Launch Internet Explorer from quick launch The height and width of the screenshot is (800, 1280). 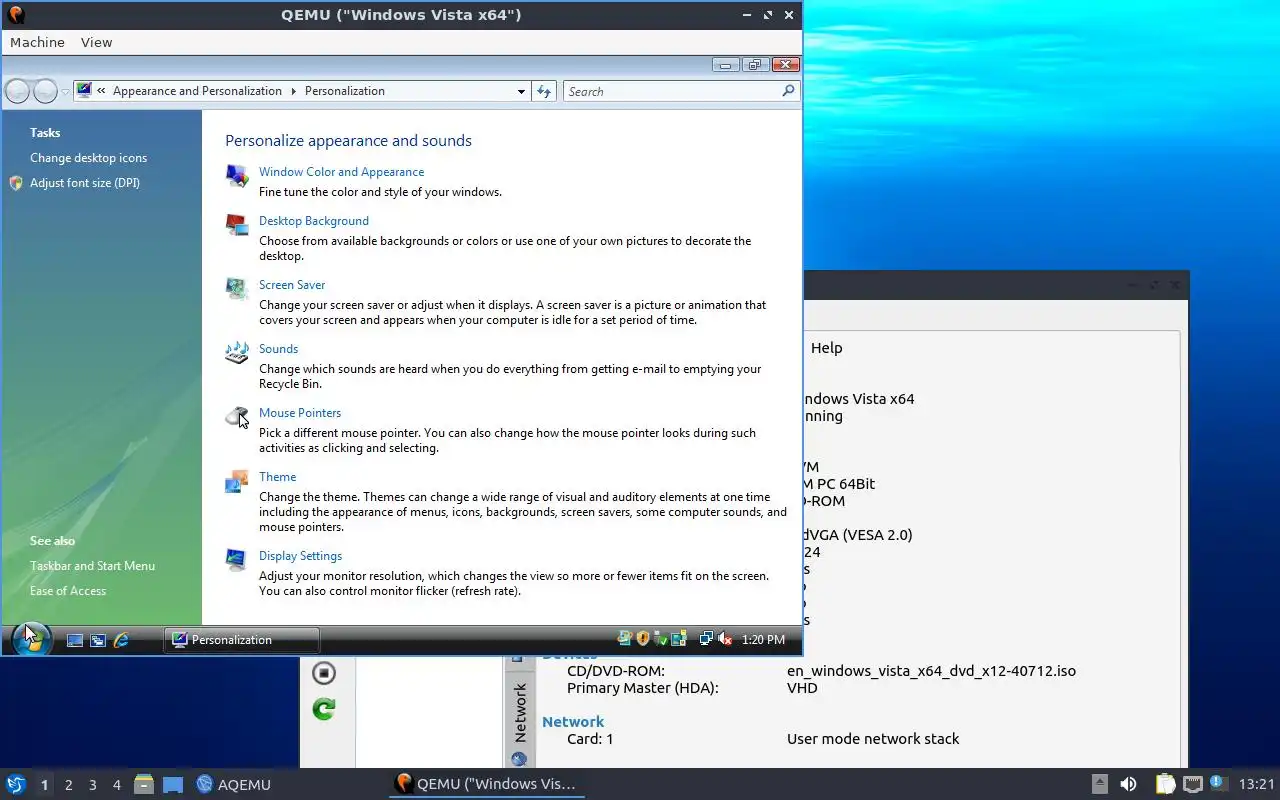(121, 640)
